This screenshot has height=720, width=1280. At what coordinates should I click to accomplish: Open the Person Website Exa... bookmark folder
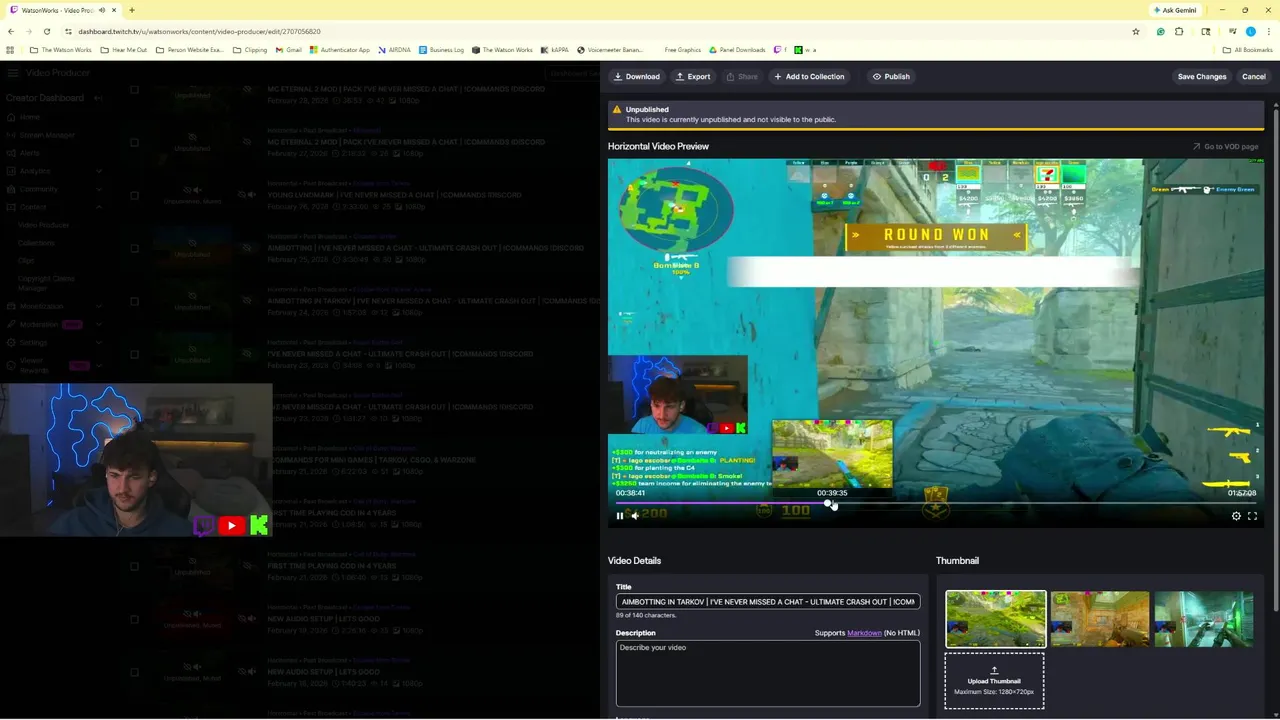tap(189, 50)
